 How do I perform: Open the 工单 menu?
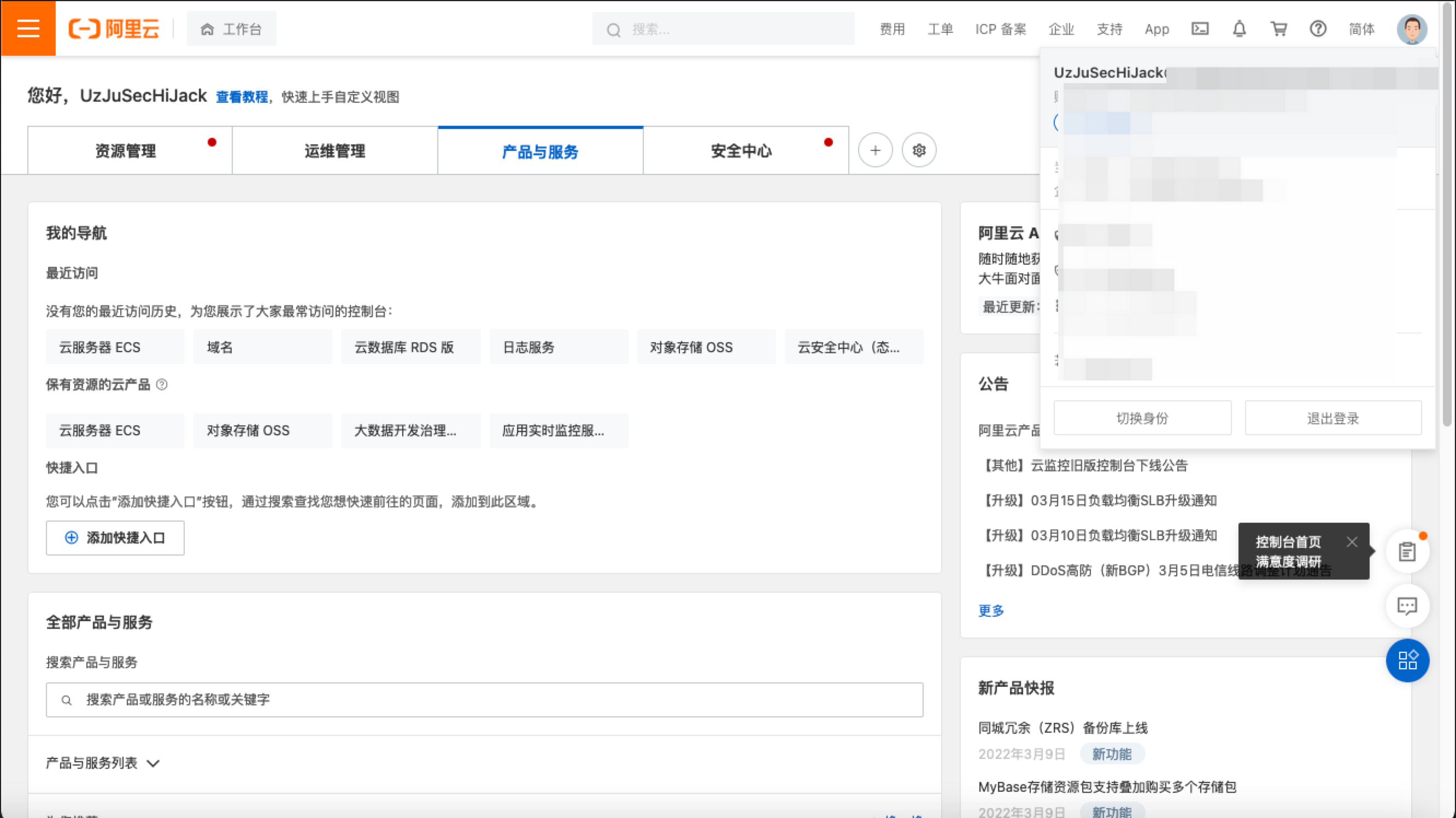click(940, 30)
